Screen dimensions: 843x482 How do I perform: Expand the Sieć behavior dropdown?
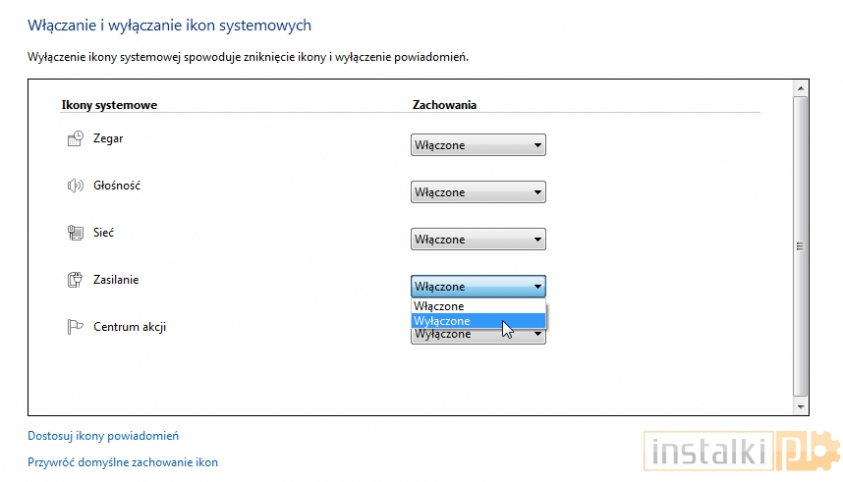tap(478, 240)
